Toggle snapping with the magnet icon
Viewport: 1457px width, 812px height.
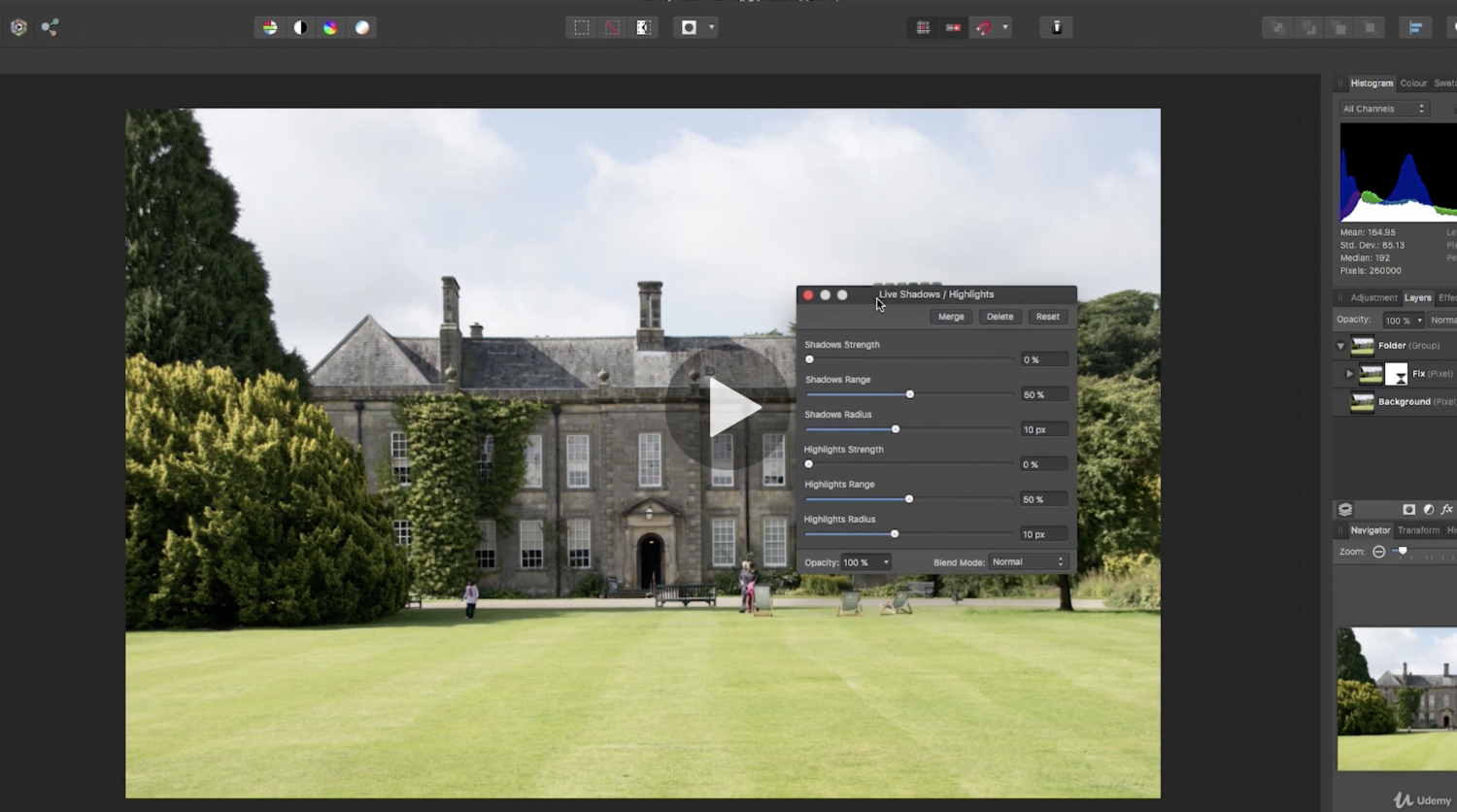tap(984, 27)
